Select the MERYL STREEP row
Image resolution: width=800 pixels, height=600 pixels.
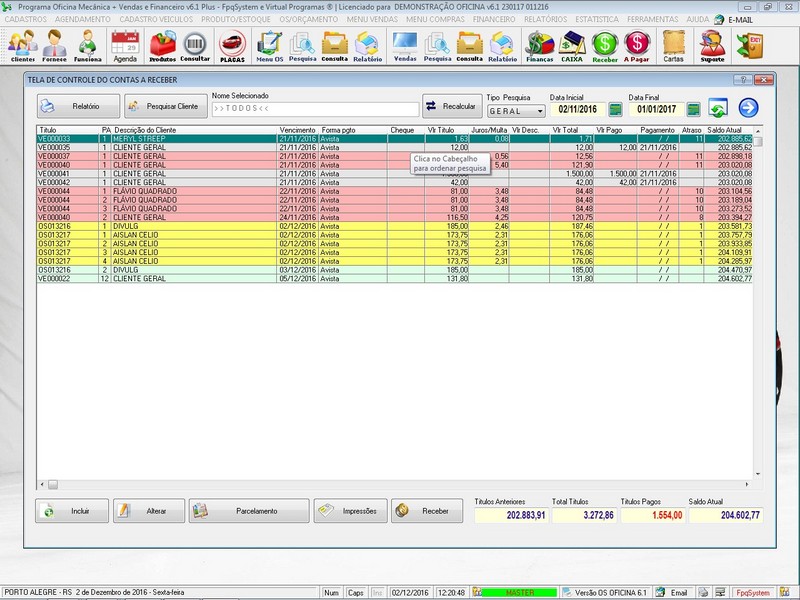coord(394,139)
